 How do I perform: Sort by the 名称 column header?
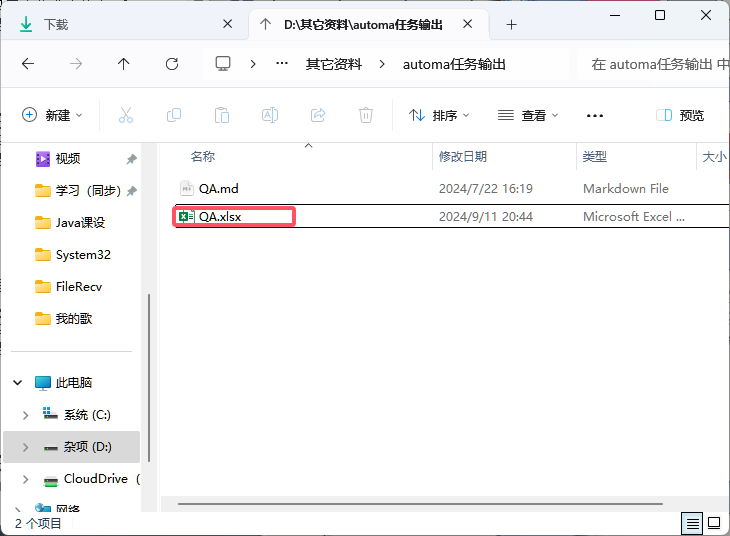pyautogui.click(x=203, y=156)
